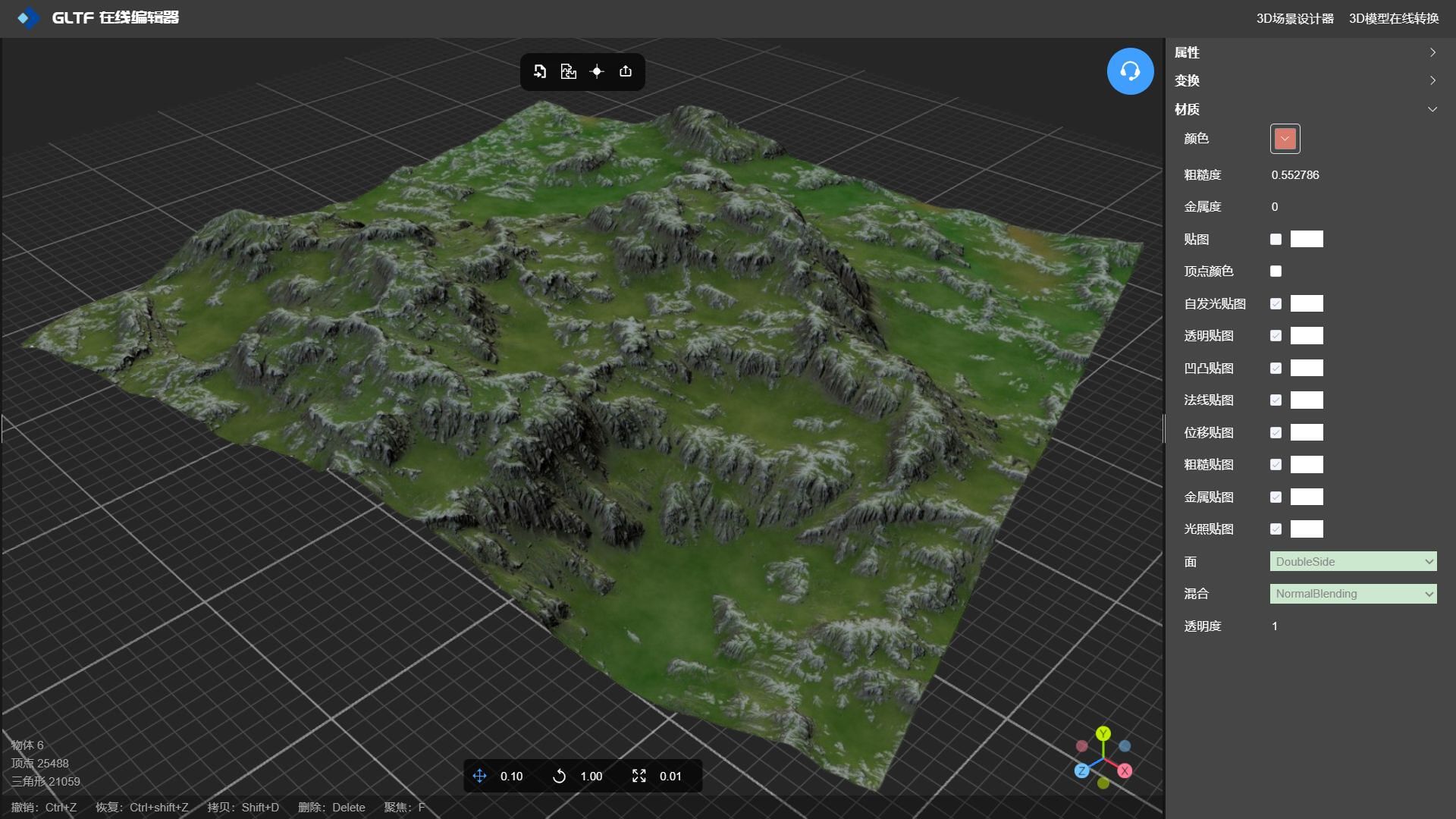Open the NormalBlending dropdown
This screenshot has width=1456, height=819.
(1353, 594)
